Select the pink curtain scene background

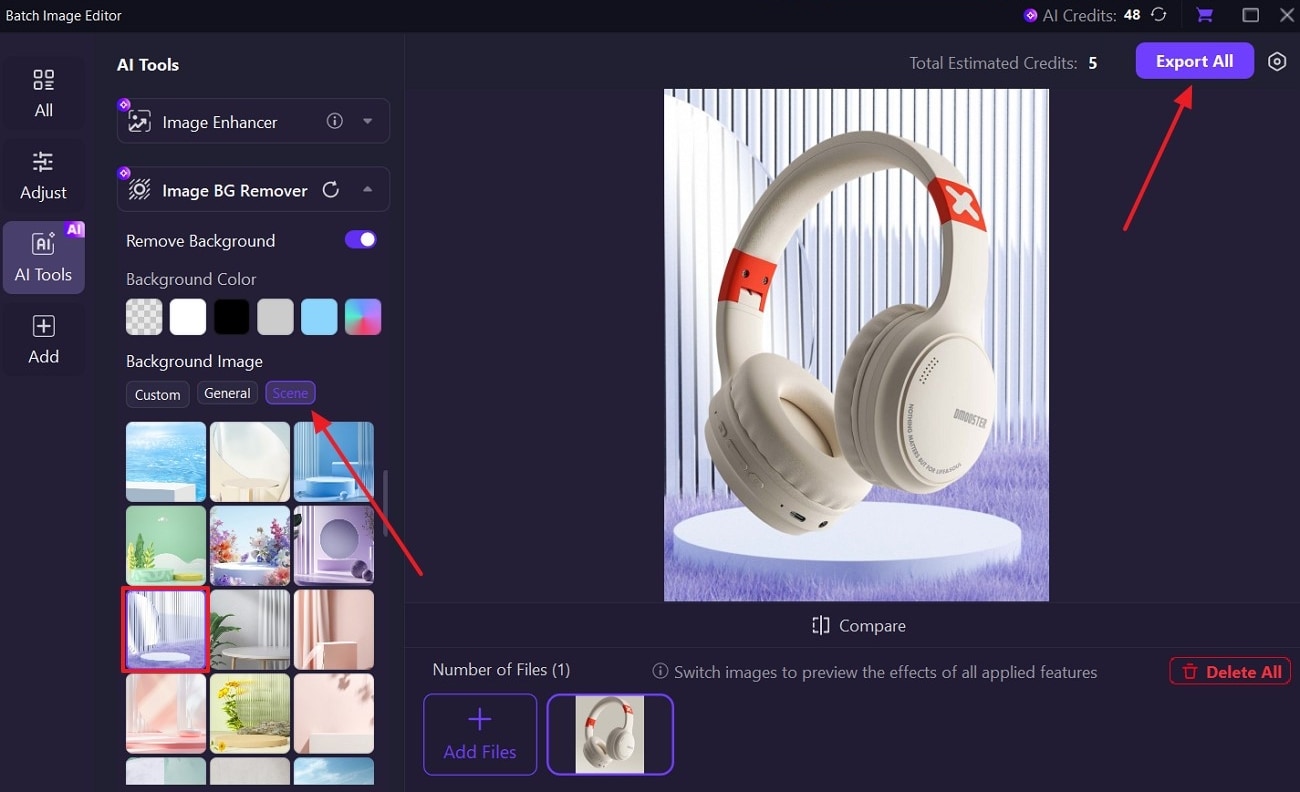click(334, 629)
